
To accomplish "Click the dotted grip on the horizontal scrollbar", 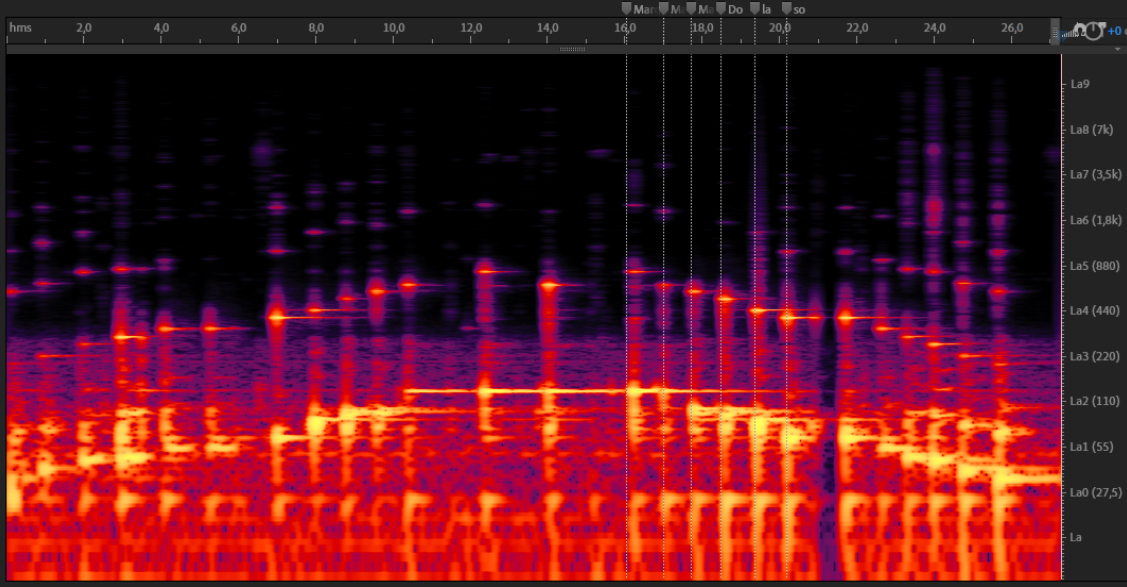I will click(x=572, y=48).
